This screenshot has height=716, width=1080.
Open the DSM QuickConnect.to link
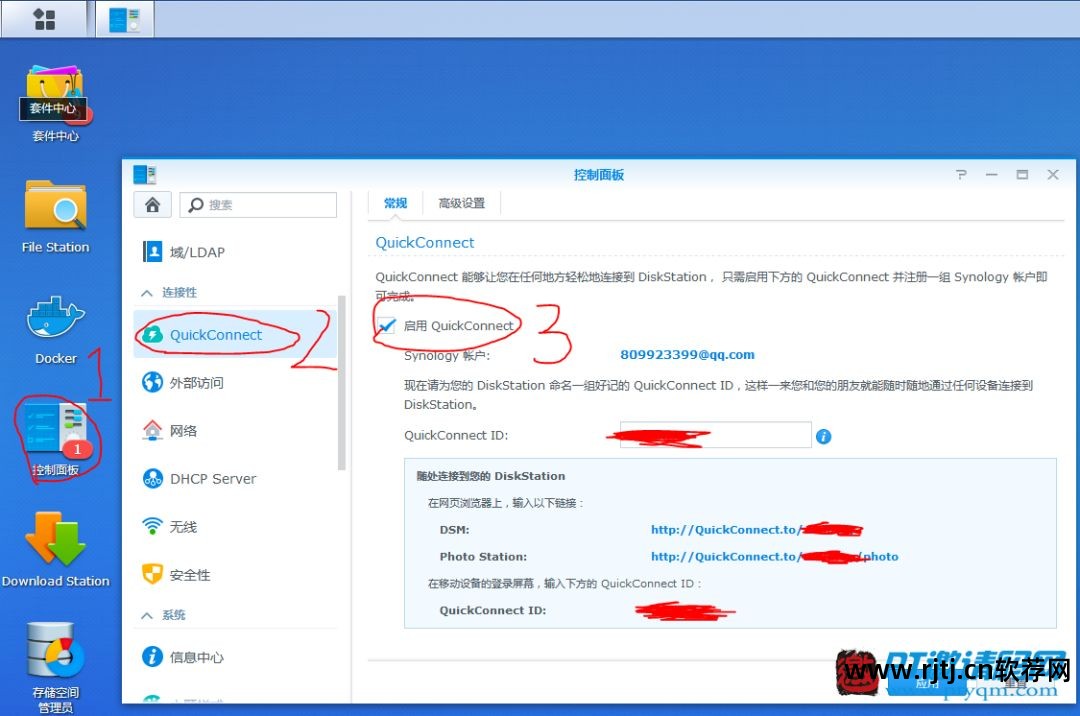point(756,529)
